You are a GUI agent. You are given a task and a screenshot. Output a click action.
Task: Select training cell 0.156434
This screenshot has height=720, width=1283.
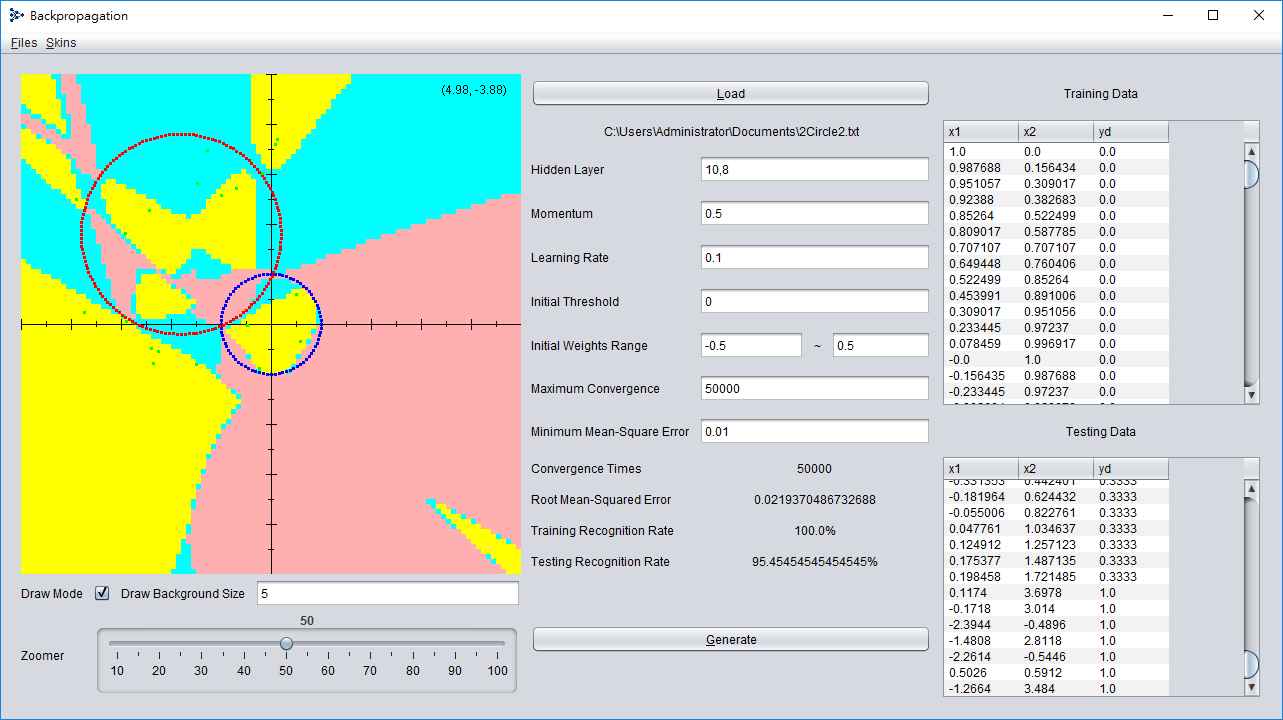click(x=1057, y=168)
